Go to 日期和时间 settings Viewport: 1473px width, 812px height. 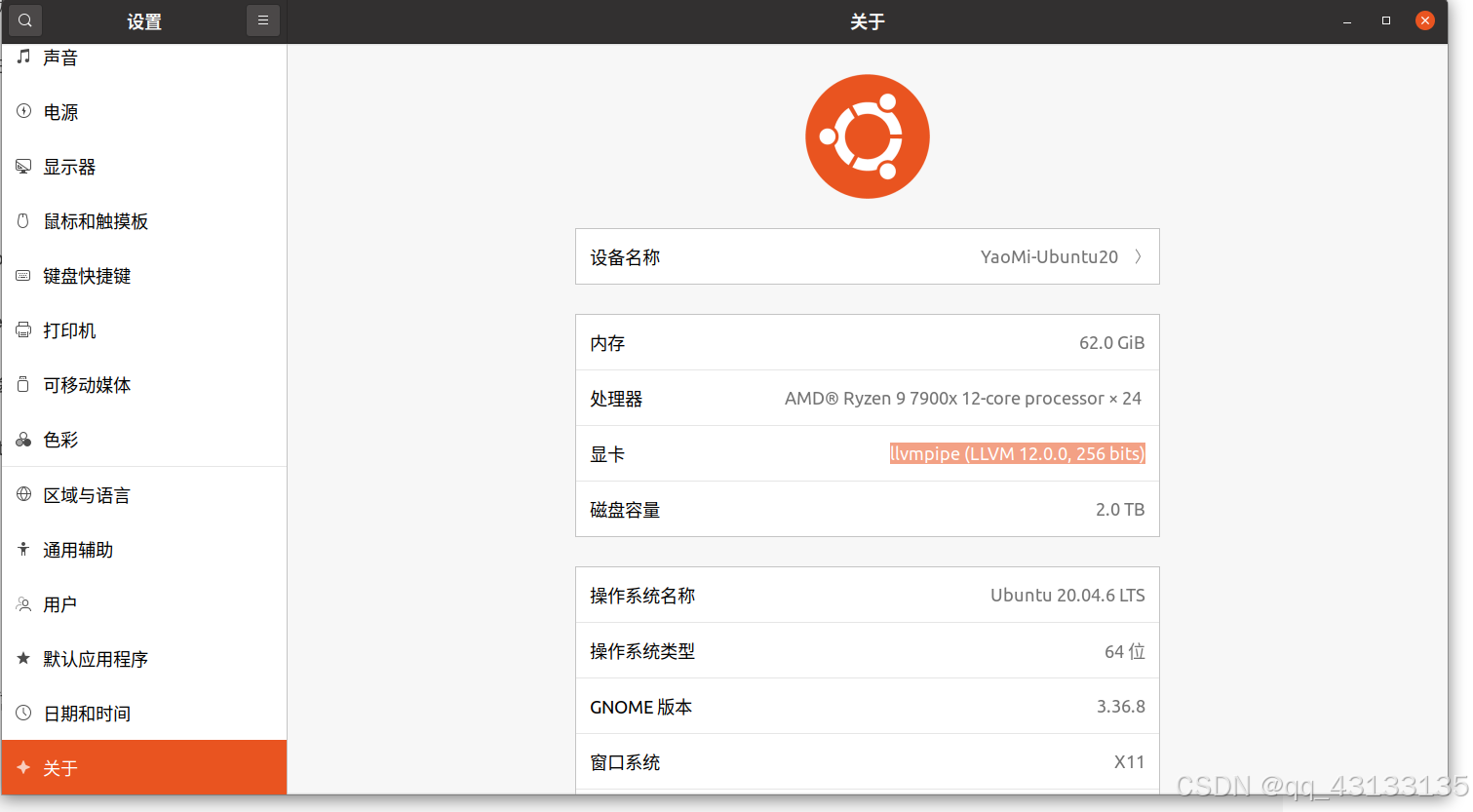144,714
